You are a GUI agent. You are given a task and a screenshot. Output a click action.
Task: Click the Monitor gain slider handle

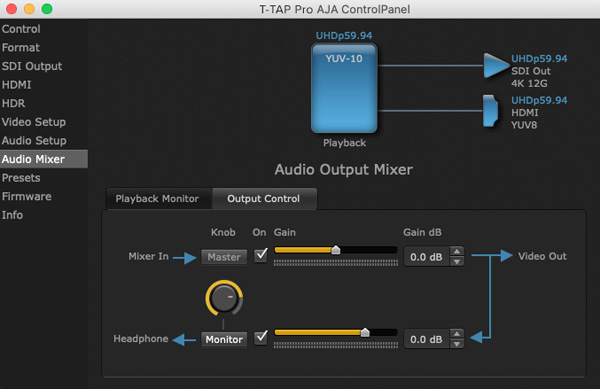coord(365,332)
